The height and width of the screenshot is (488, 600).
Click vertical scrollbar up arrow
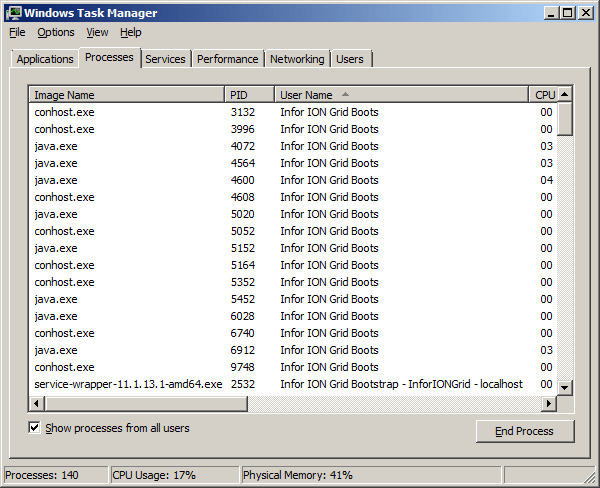pos(564,95)
